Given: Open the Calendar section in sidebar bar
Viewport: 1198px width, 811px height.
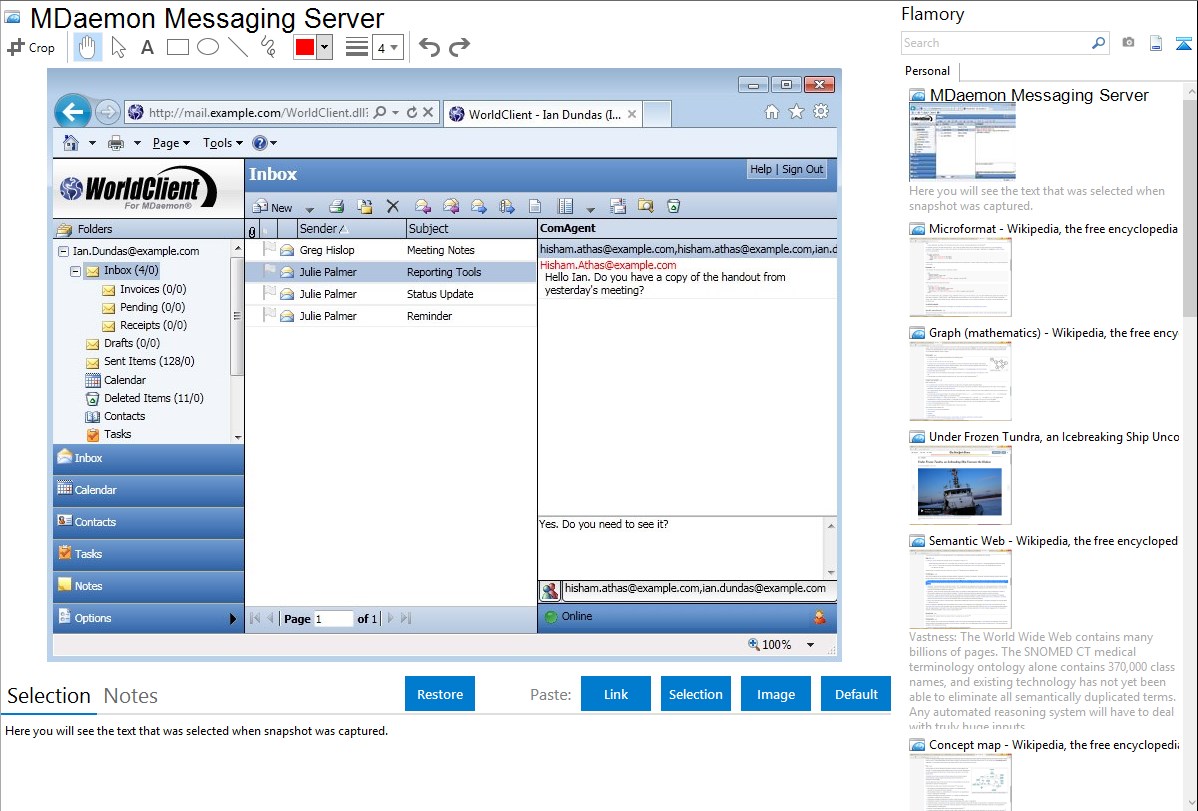Looking at the screenshot, I should pyautogui.click(x=149, y=490).
